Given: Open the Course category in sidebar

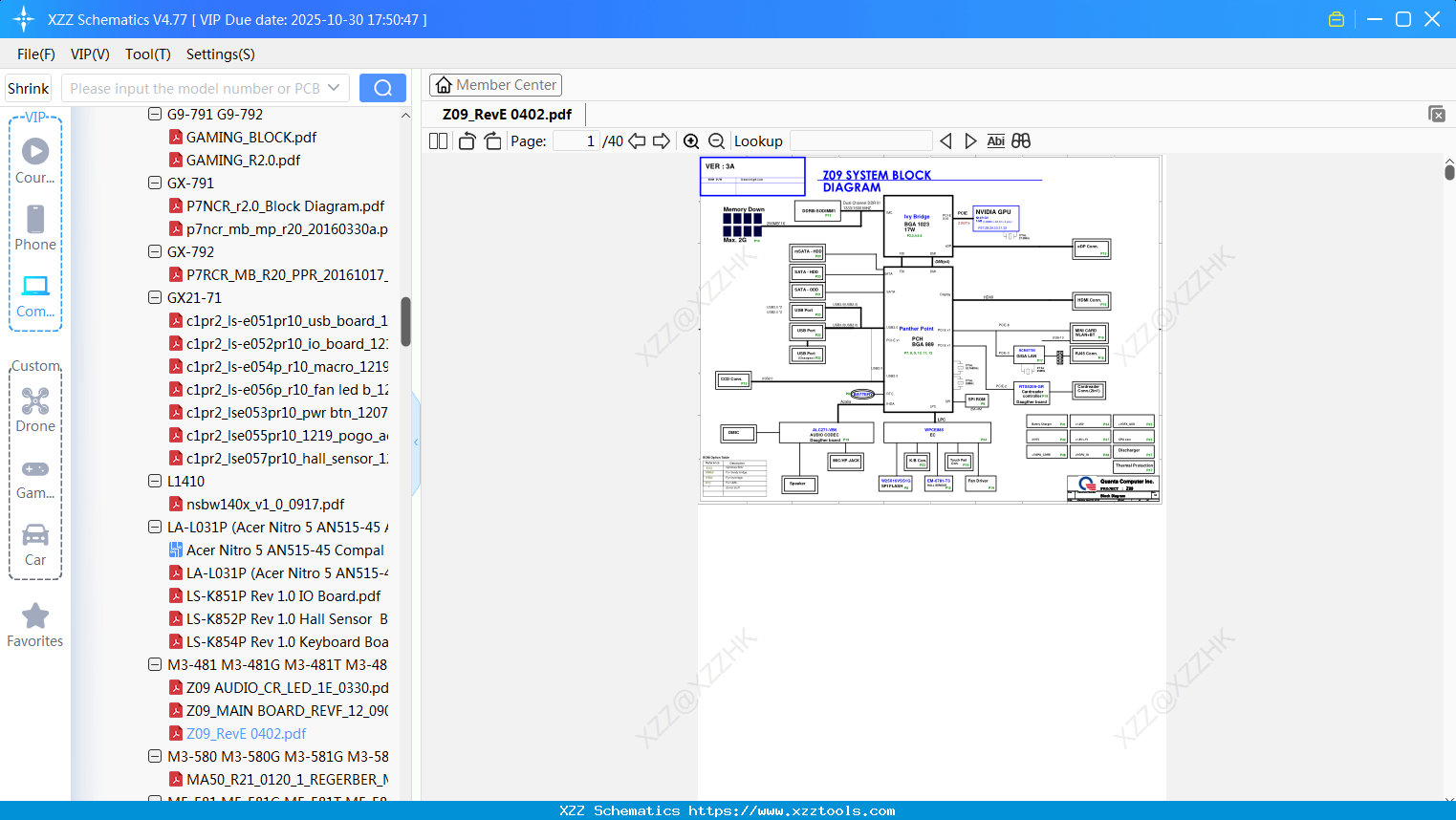Looking at the screenshot, I should pos(35,162).
